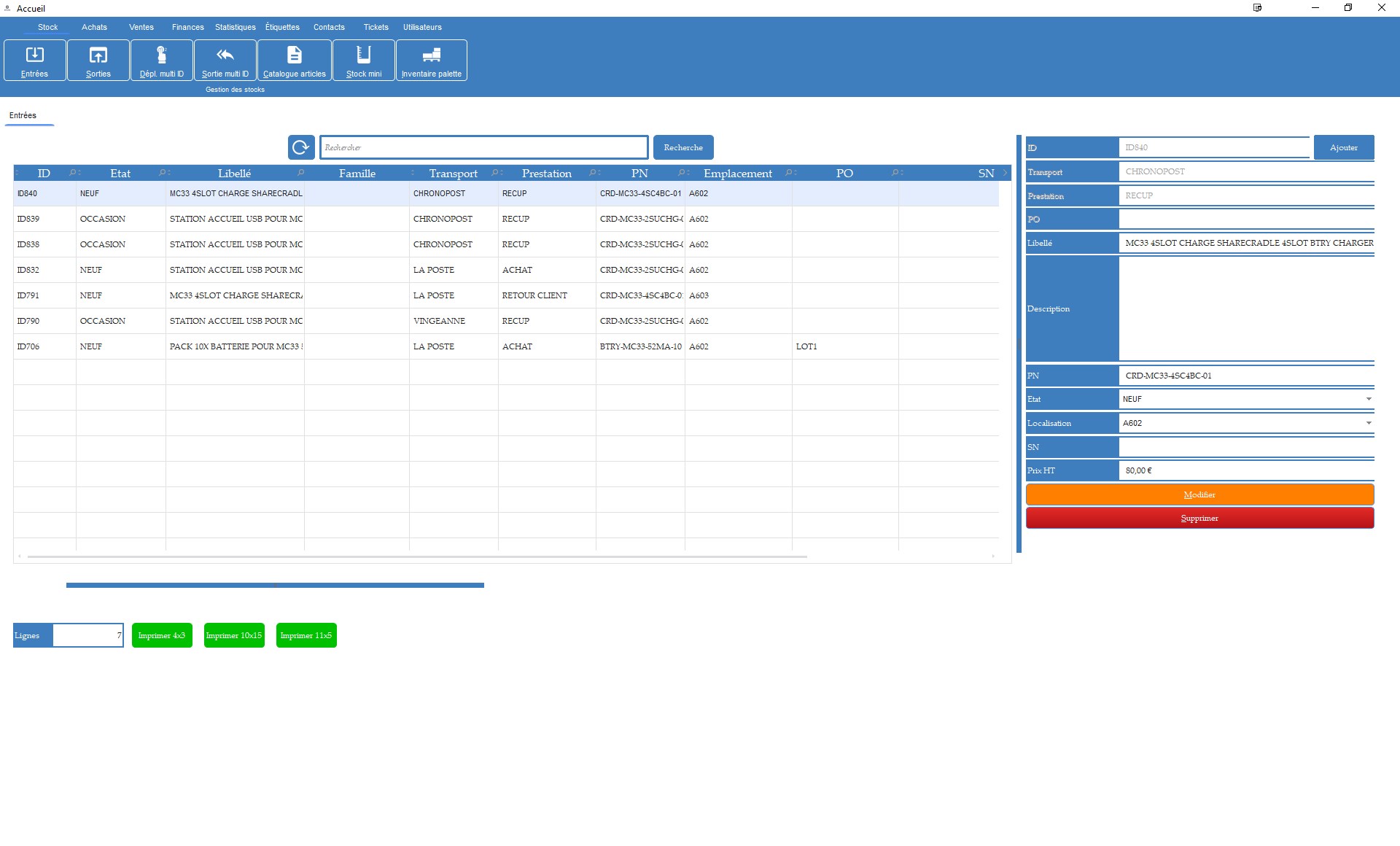Image resolution: width=1400 pixels, height=846 pixels.
Task: Click Imprimer 11x5 button
Action: click(x=306, y=635)
